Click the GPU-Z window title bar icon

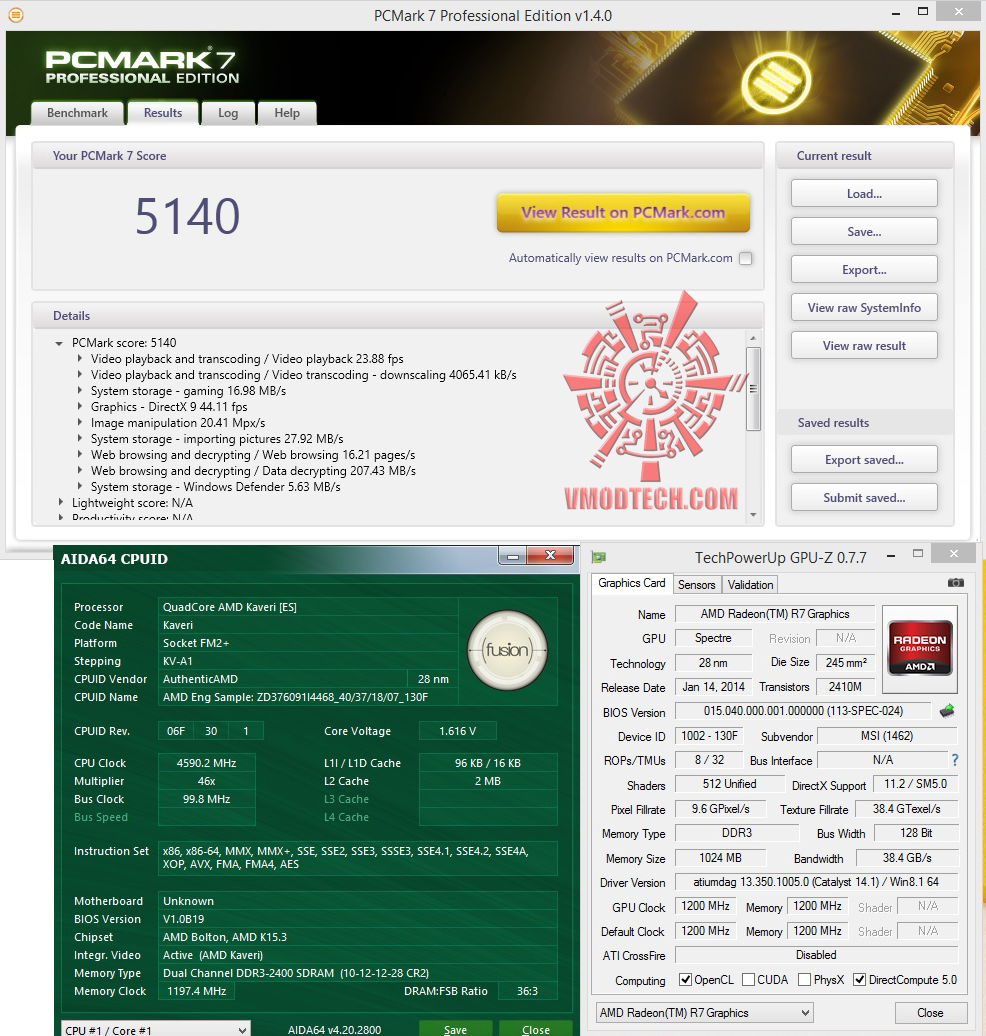pos(599,558)
